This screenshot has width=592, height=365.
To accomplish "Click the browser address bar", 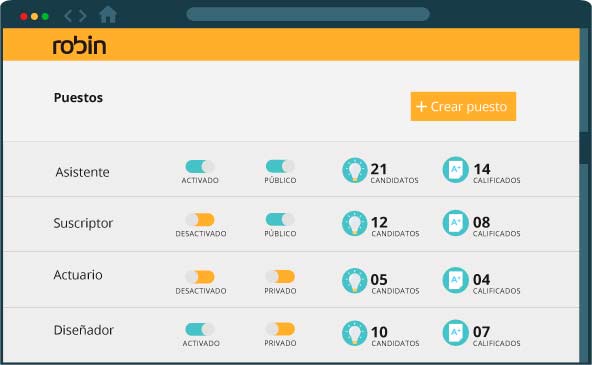I will [308, 14].
